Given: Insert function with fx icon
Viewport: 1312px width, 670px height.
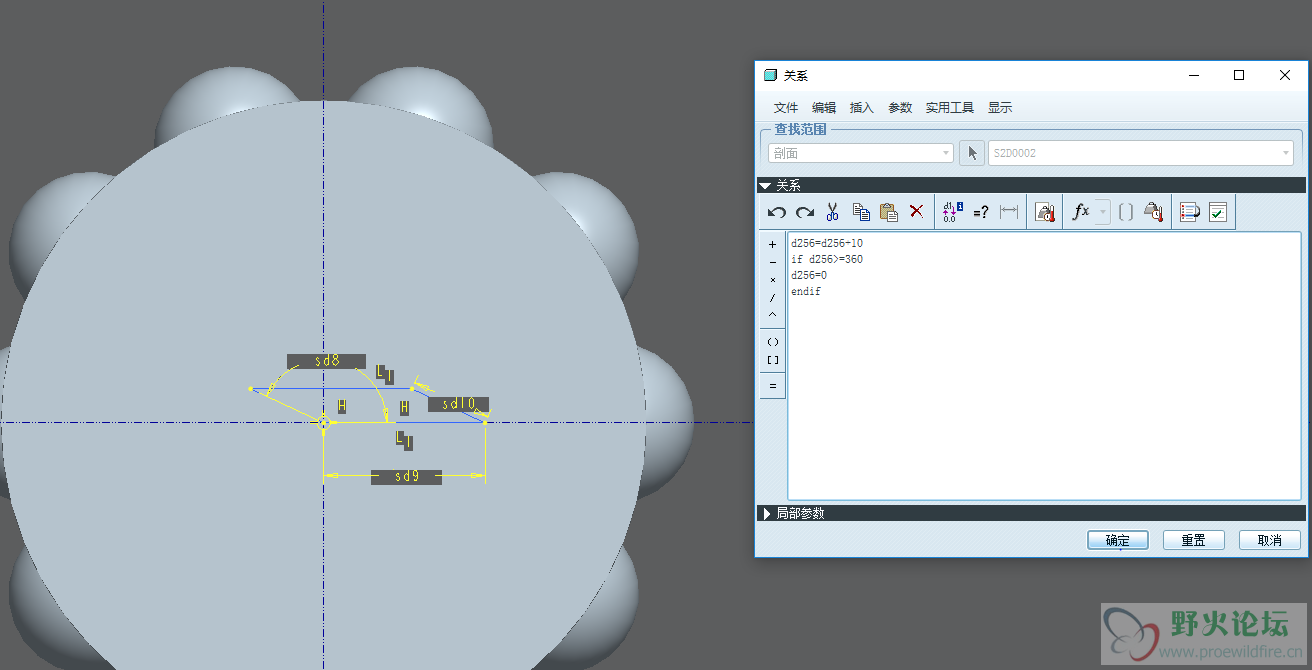Looking at the screenshot, I should 1080,212.
